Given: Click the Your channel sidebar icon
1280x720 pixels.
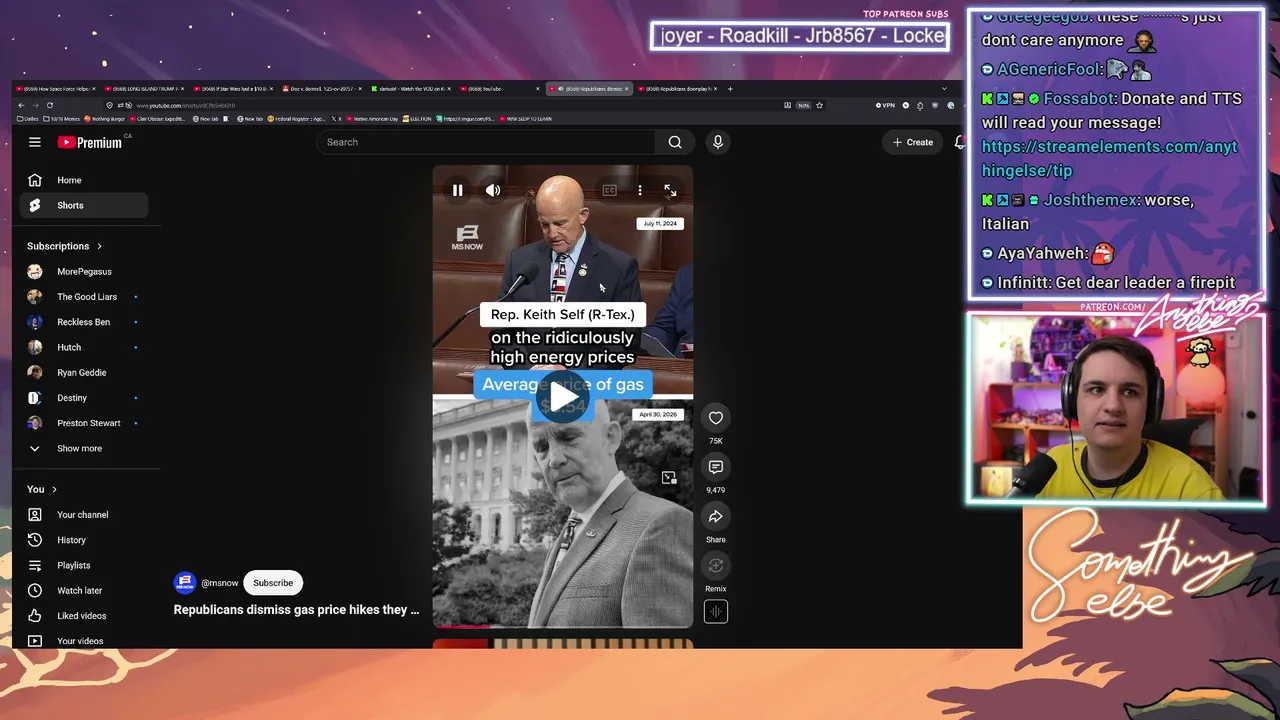Looking at the screenshot, I should click(35, 515).
